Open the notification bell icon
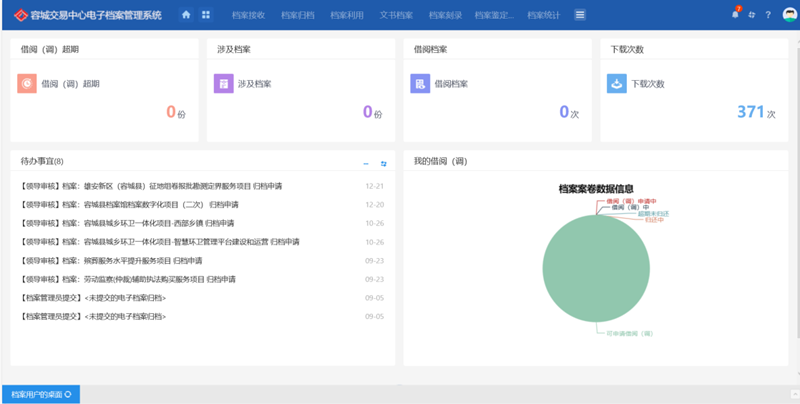This screenshot has height=404, width=800. pyautogui.click(x=736, y=15)
